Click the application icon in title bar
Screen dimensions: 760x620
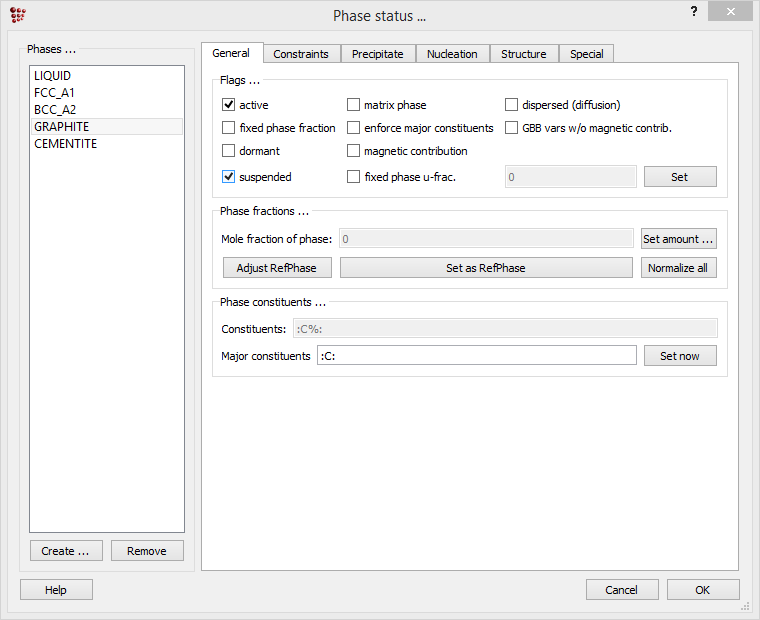click(x=17, y=14)
